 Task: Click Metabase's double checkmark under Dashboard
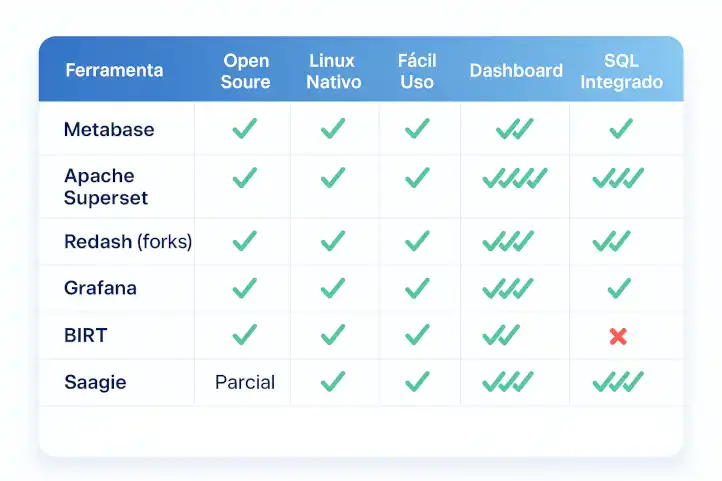coord(514,128)
